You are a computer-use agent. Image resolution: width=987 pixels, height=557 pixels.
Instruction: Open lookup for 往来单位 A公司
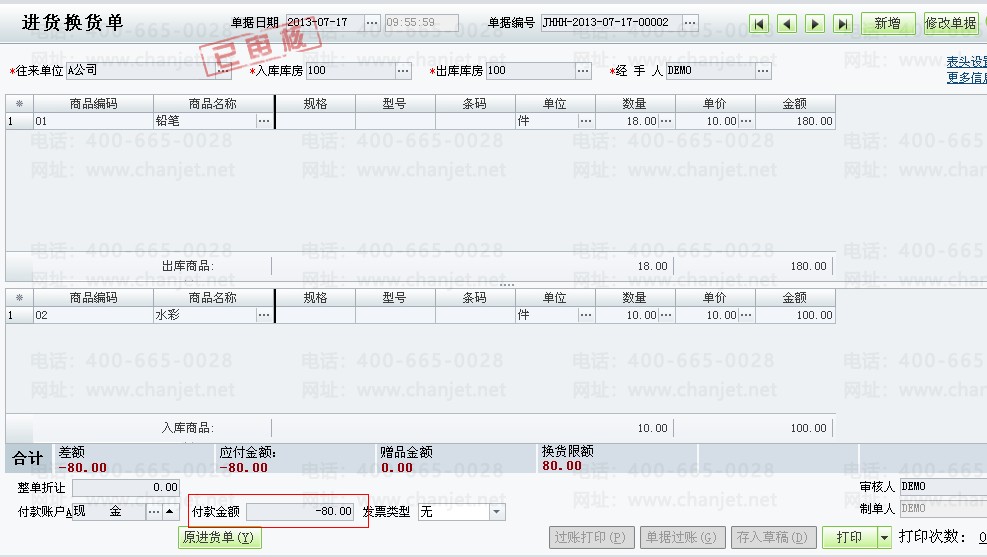pos(223,70)
